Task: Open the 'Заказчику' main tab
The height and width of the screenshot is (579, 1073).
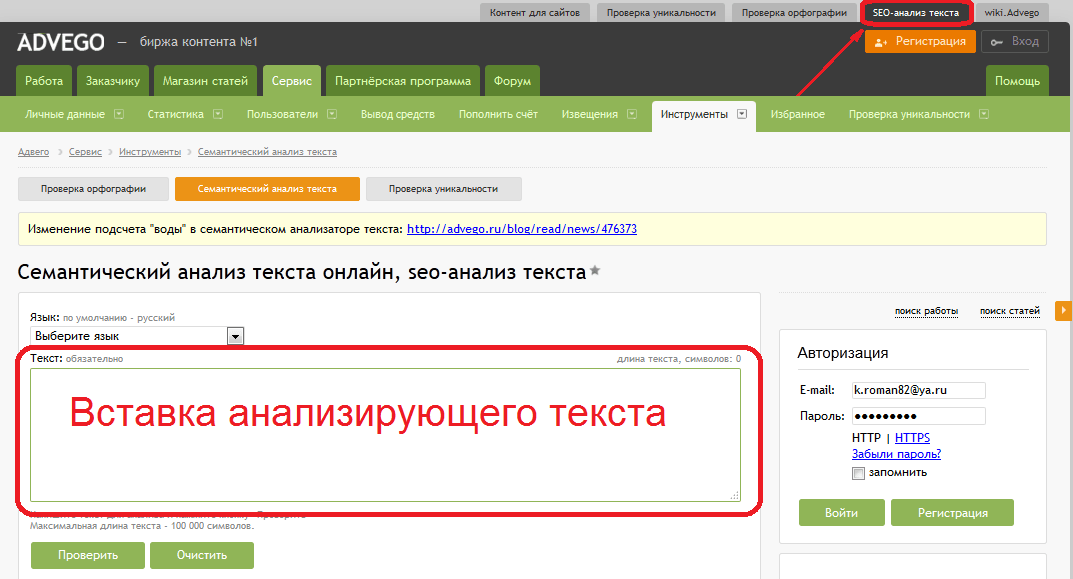Action: coord(113,81)
